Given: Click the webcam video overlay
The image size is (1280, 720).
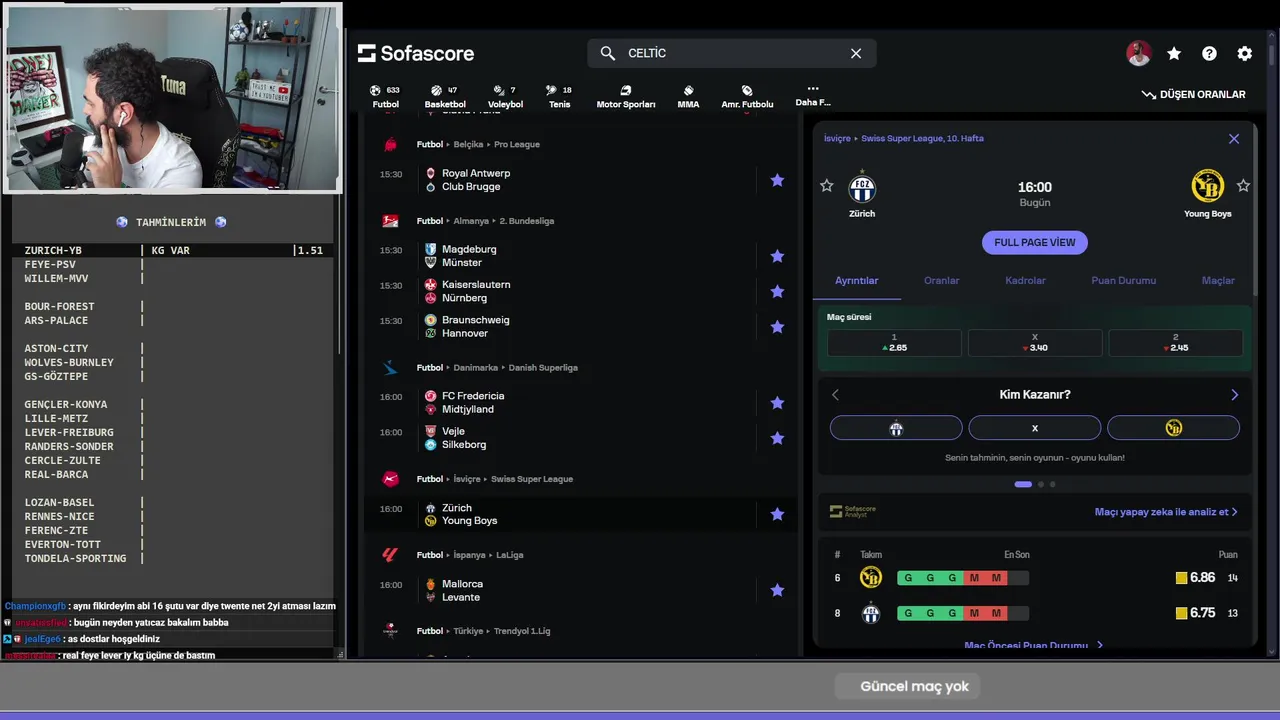Looking at the screenshot, I should tap(172, 97).
